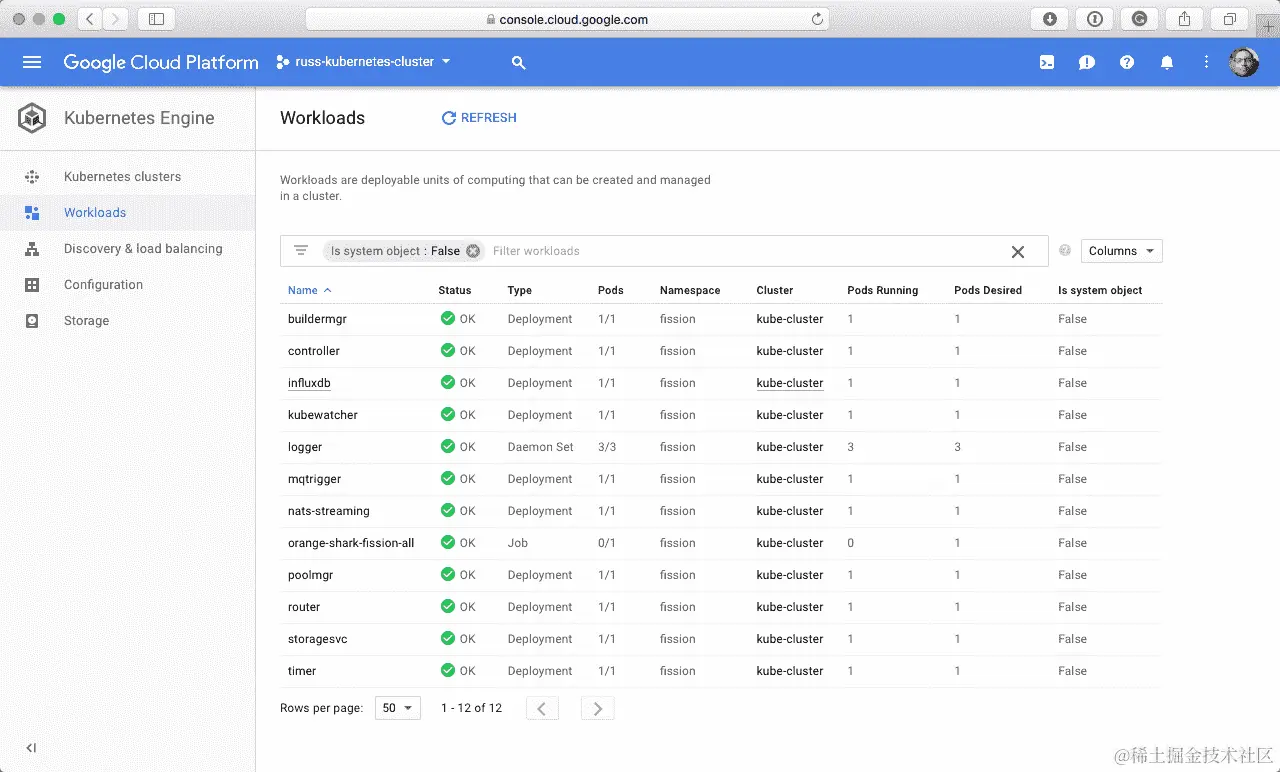Screen dimensions: 1280x772
Task: Click the 0/1 pods cell
Action: click(x=607, y=543)
